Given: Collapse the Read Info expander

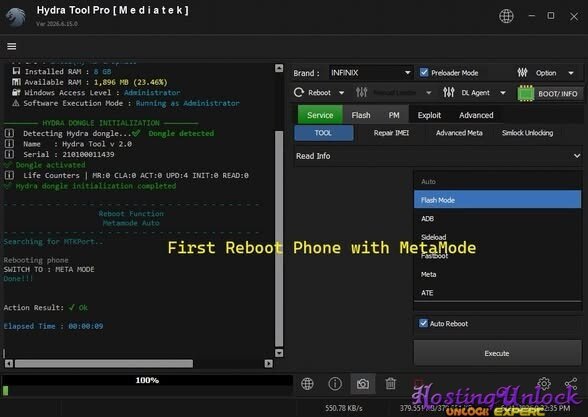Looking at the screenshot, I should (577, 156).
